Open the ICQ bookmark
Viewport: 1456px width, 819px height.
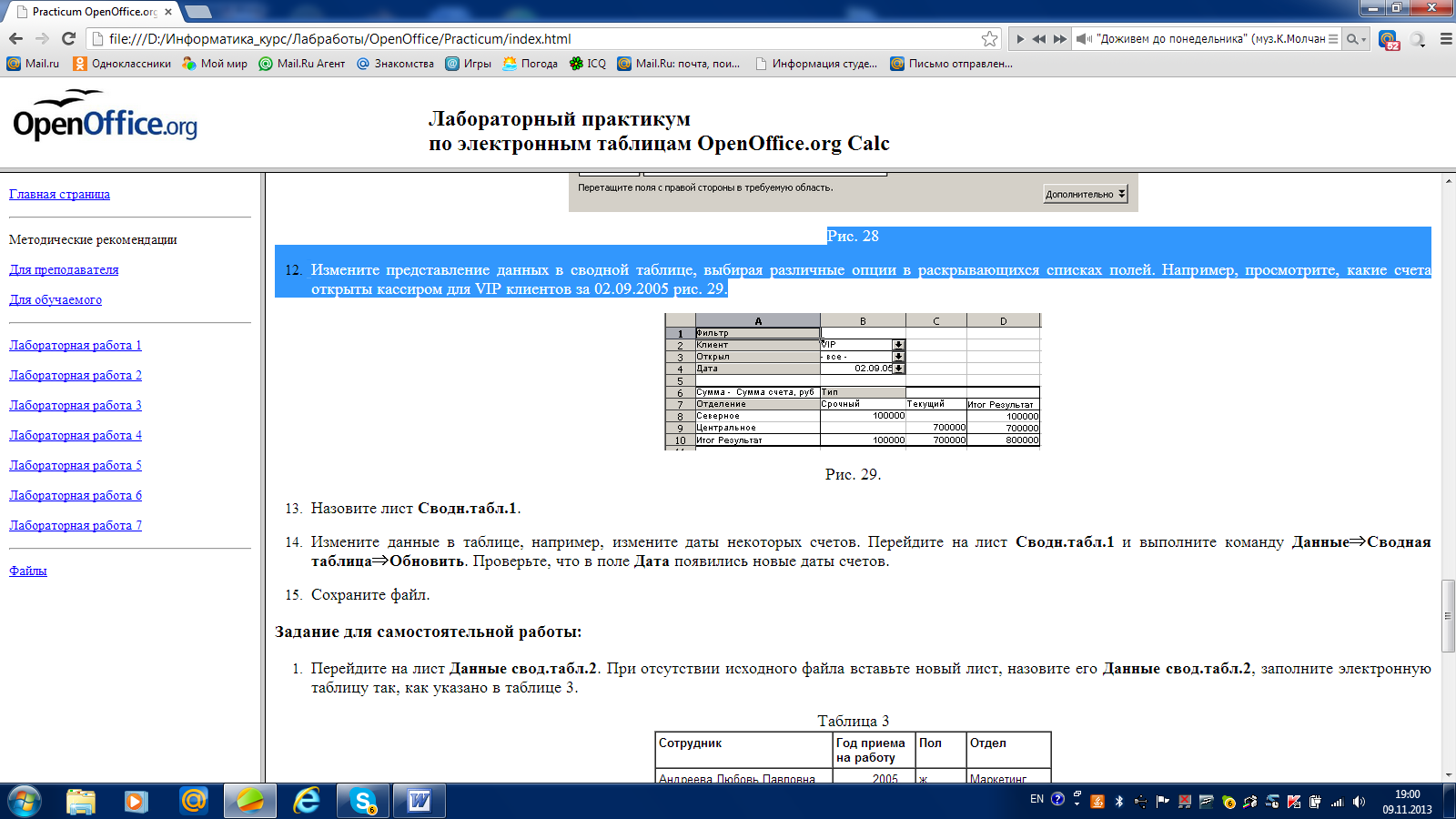587,64
